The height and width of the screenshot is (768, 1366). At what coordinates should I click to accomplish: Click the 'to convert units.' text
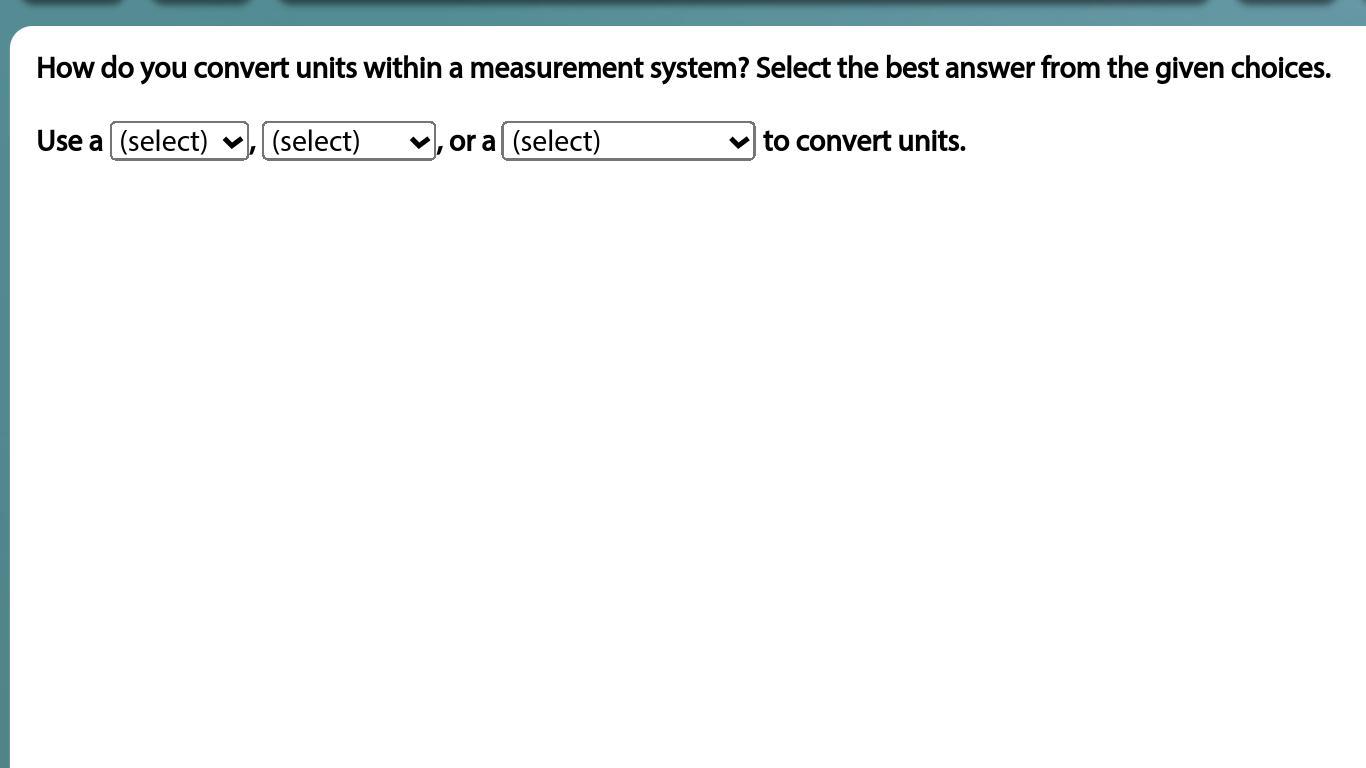tap(864, 141)
